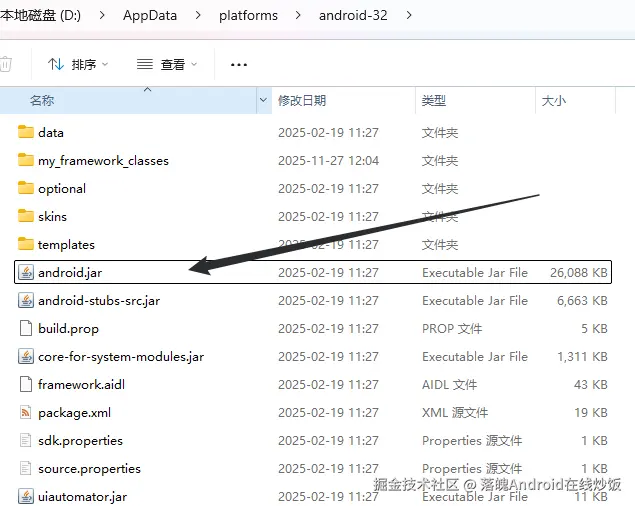Select the source.properties file name
The image size is (635, 506).
click(x=89, y=469)
